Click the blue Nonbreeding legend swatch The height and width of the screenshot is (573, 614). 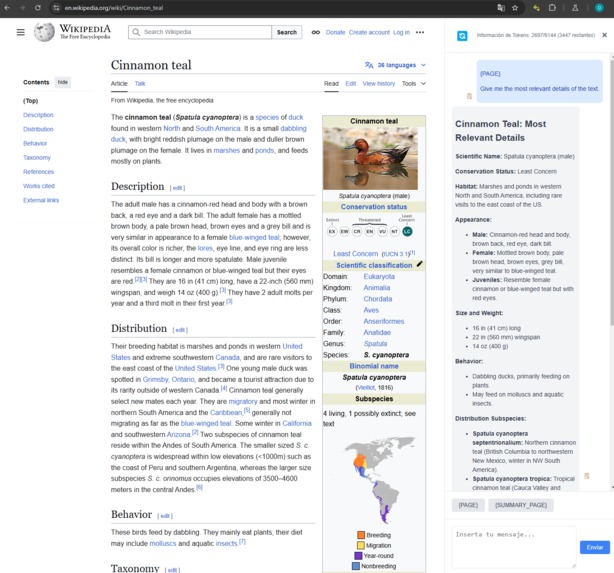356,566
